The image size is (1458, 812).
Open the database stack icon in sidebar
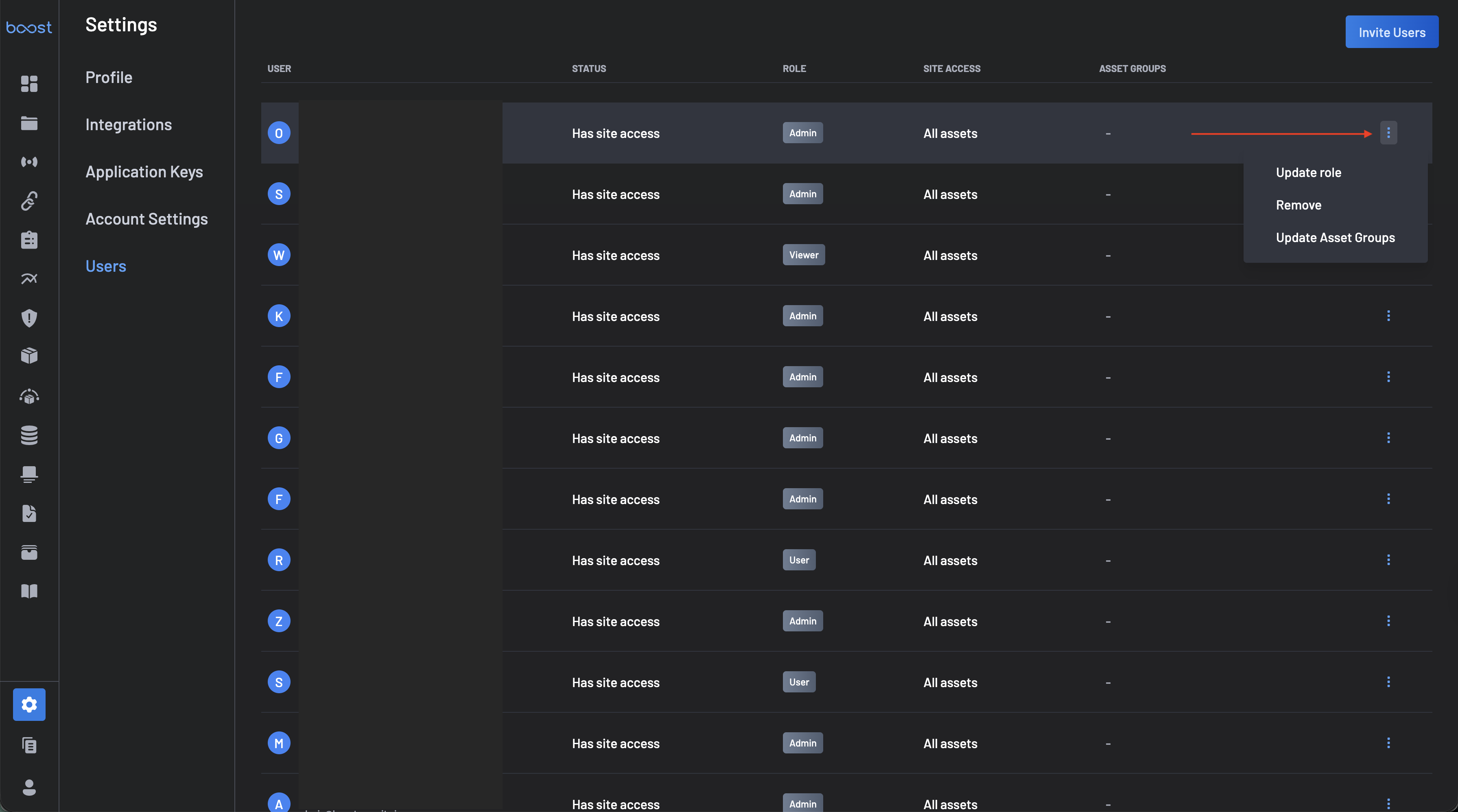(x=29, y=435)
